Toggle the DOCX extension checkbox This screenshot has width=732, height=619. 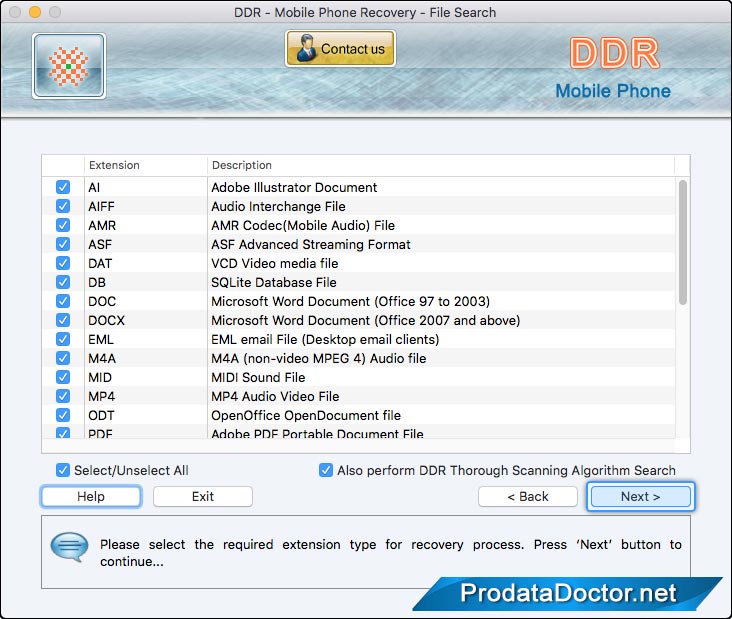63,320
